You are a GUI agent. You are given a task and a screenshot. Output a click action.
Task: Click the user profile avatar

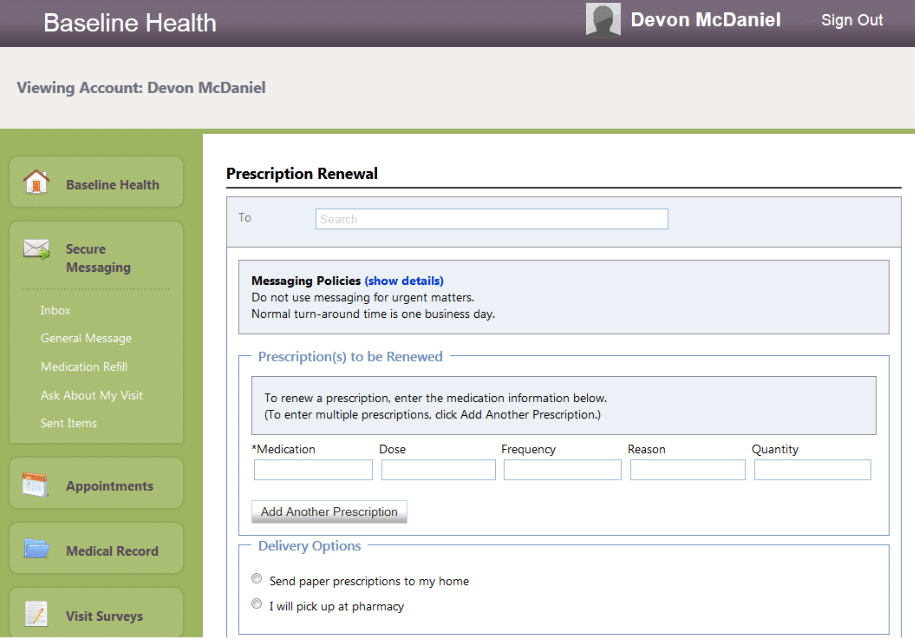(x=603, y=19)
